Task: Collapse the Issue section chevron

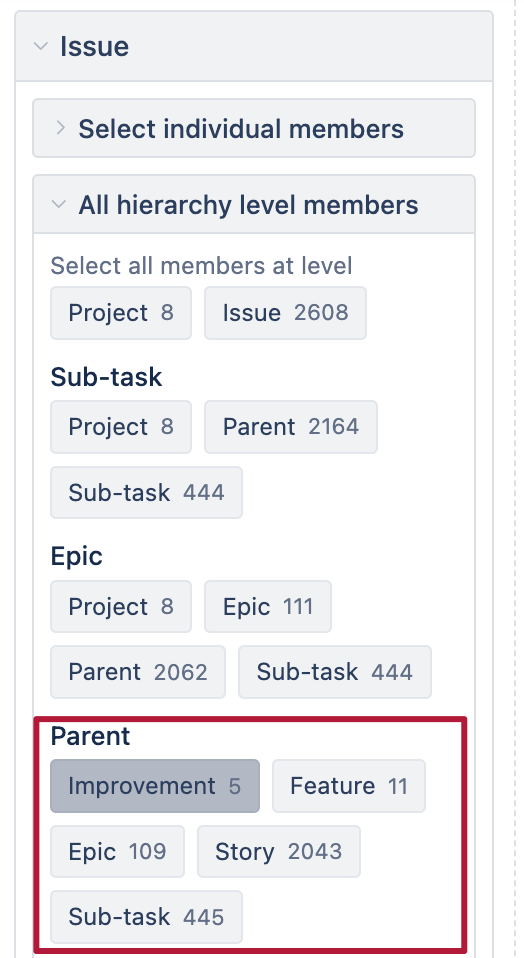Action: point(40,46)
